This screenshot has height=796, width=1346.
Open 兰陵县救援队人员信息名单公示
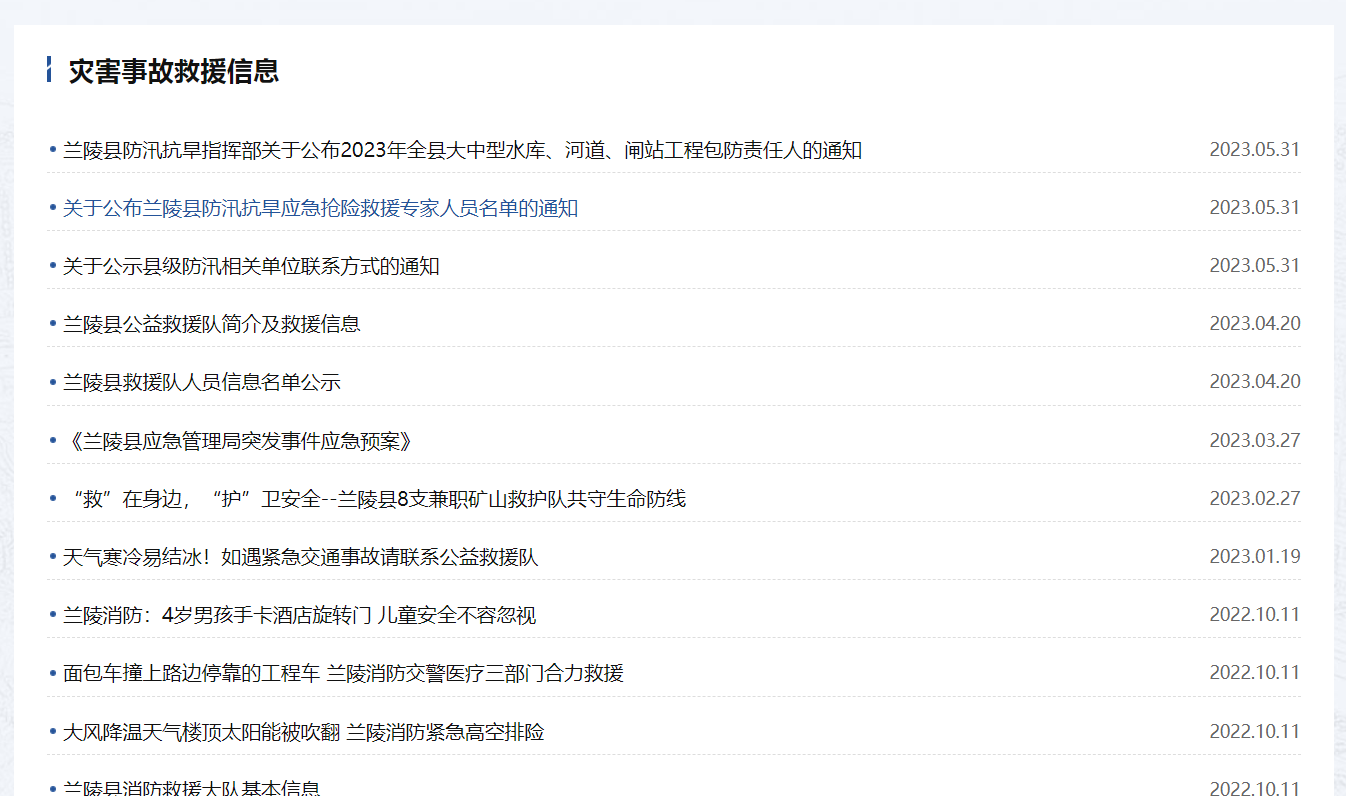(x=202, y=383)
